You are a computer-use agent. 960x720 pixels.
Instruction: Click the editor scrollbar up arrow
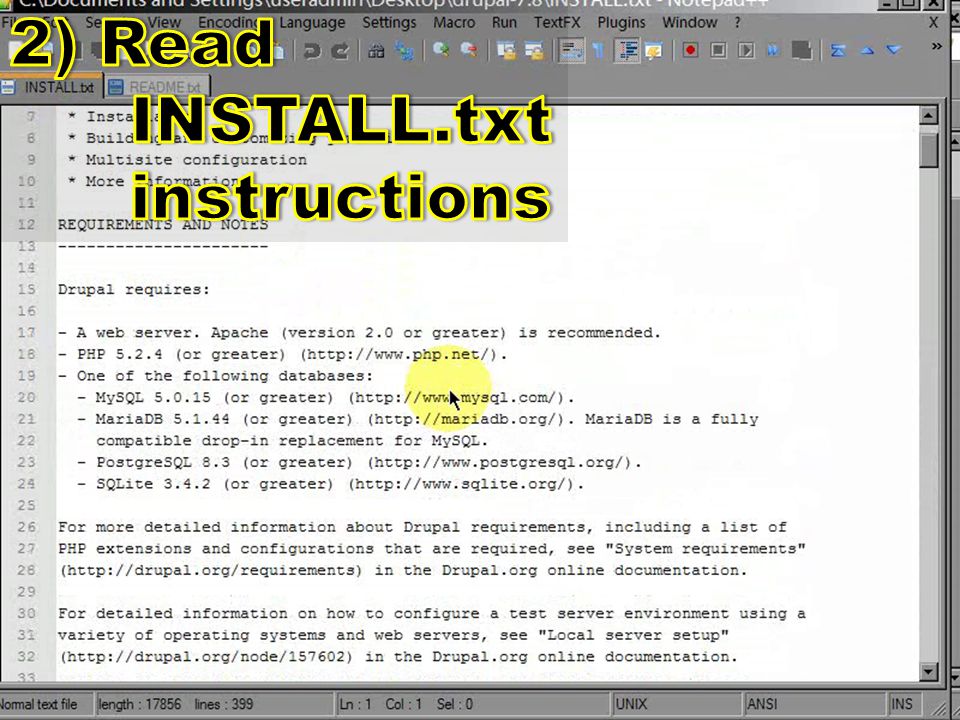[929, 116]
